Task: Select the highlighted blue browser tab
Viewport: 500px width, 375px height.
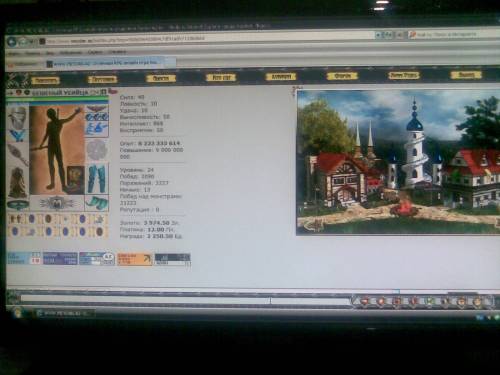Action: tap(111, 63)
